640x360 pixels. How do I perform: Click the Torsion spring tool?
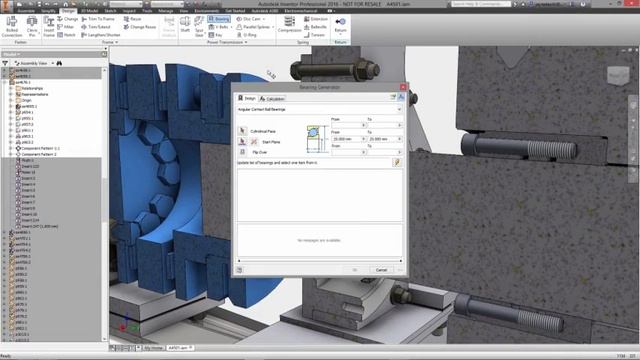tap(314, 35)
